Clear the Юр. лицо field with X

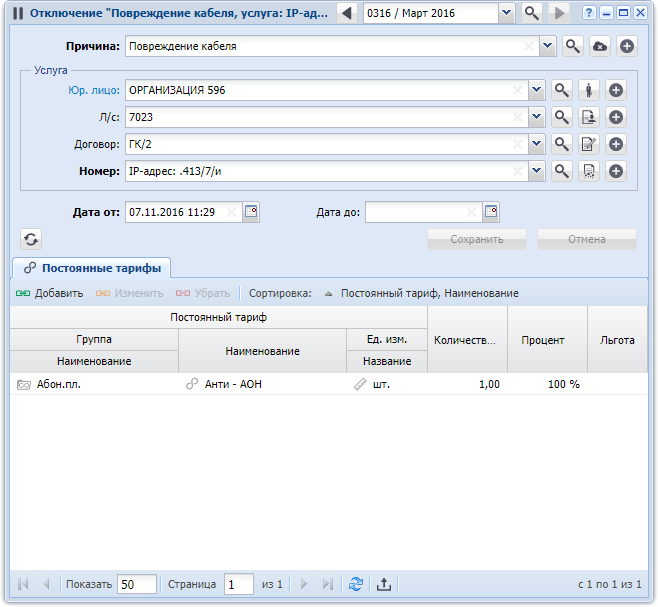tap(518, 90)
